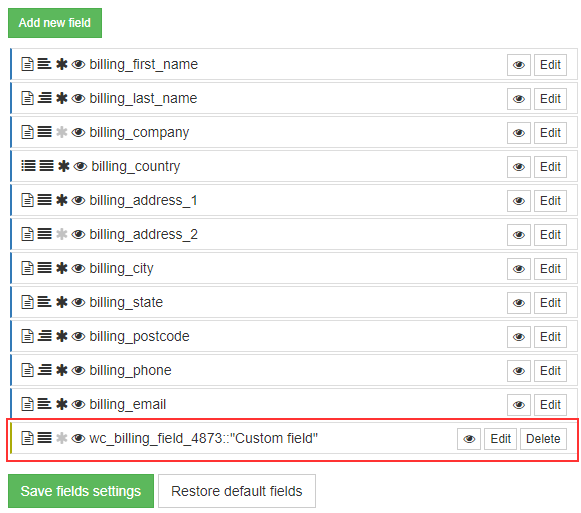Click the alignment icon on billing_last_name row

point(44,98)
